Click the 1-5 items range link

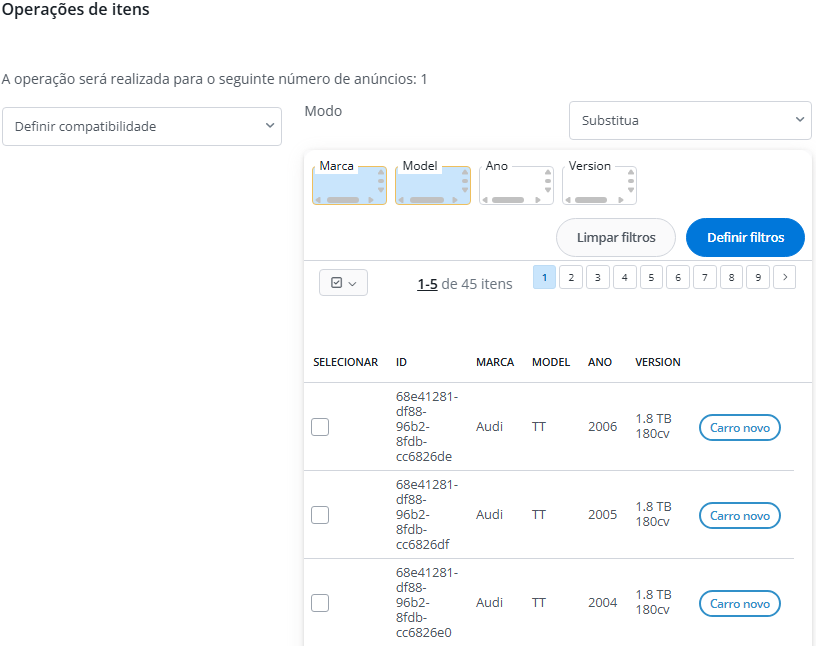click(427, 284)
